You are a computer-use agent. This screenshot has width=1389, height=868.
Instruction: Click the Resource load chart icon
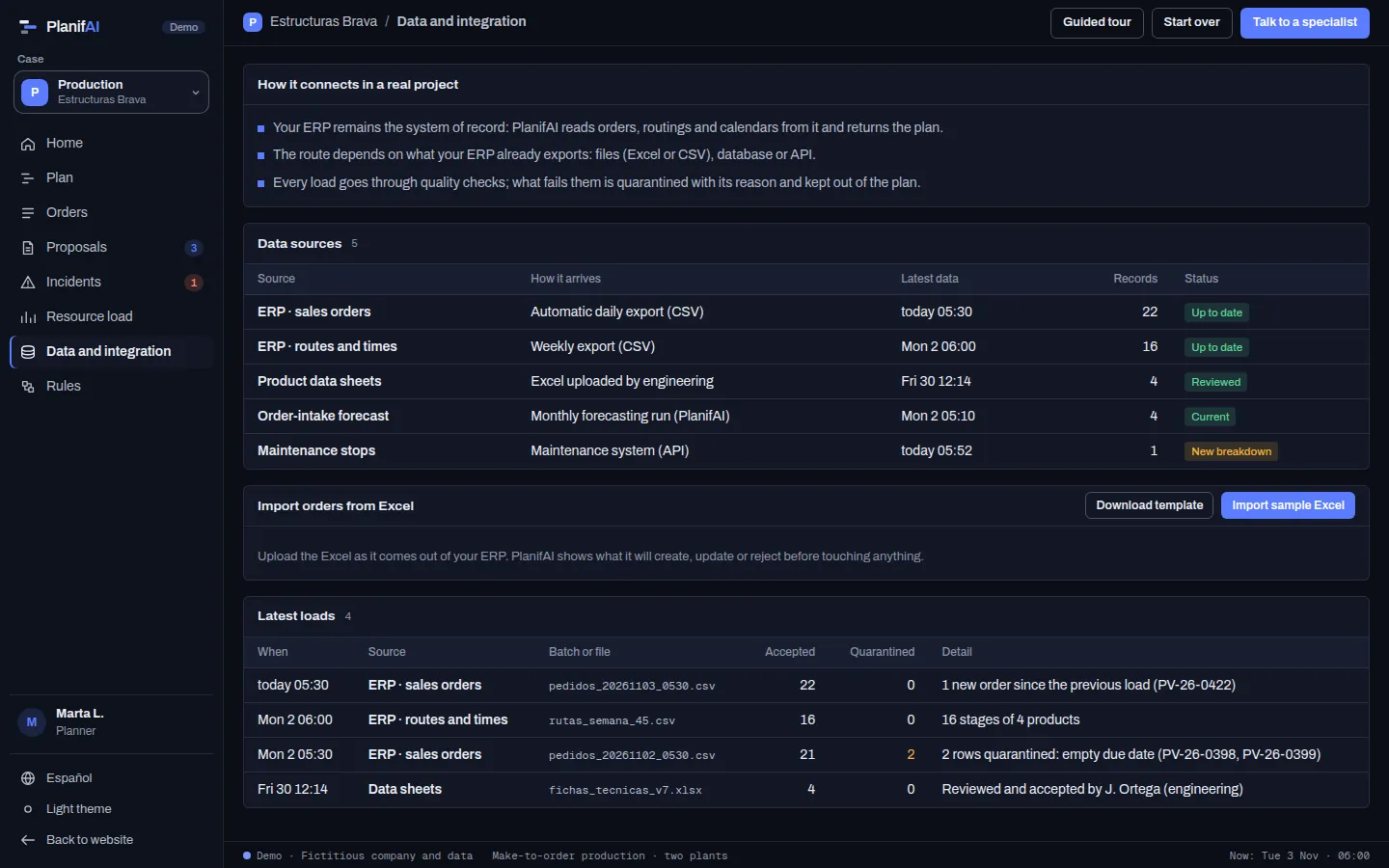pos(28,317)
